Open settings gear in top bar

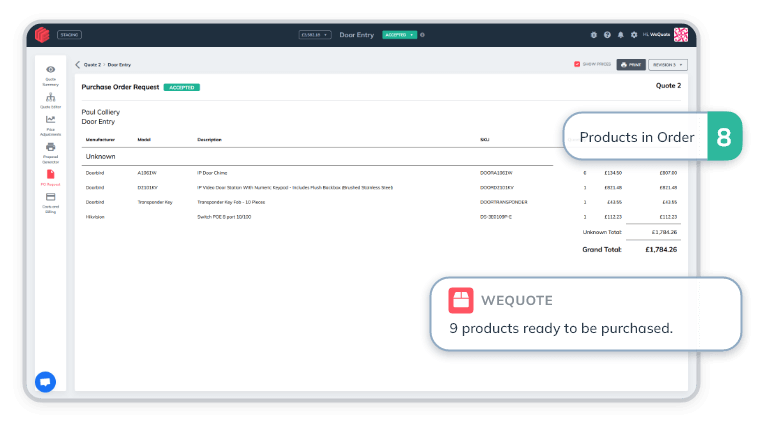pyautogui.click(x=633, y=35)
